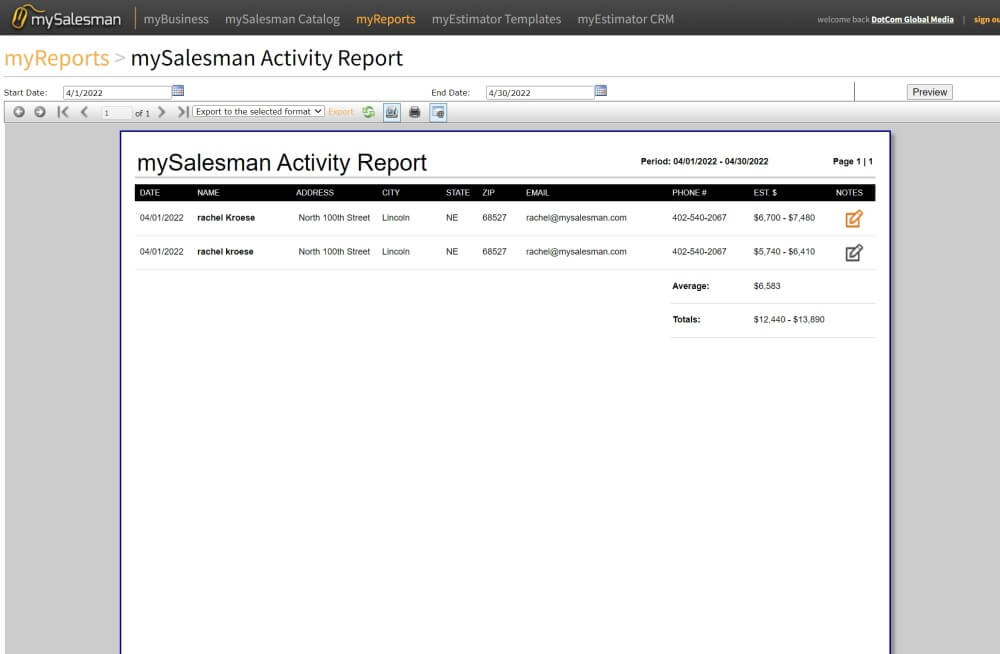
Task: Go to next report page
Action: coord(161,112)
